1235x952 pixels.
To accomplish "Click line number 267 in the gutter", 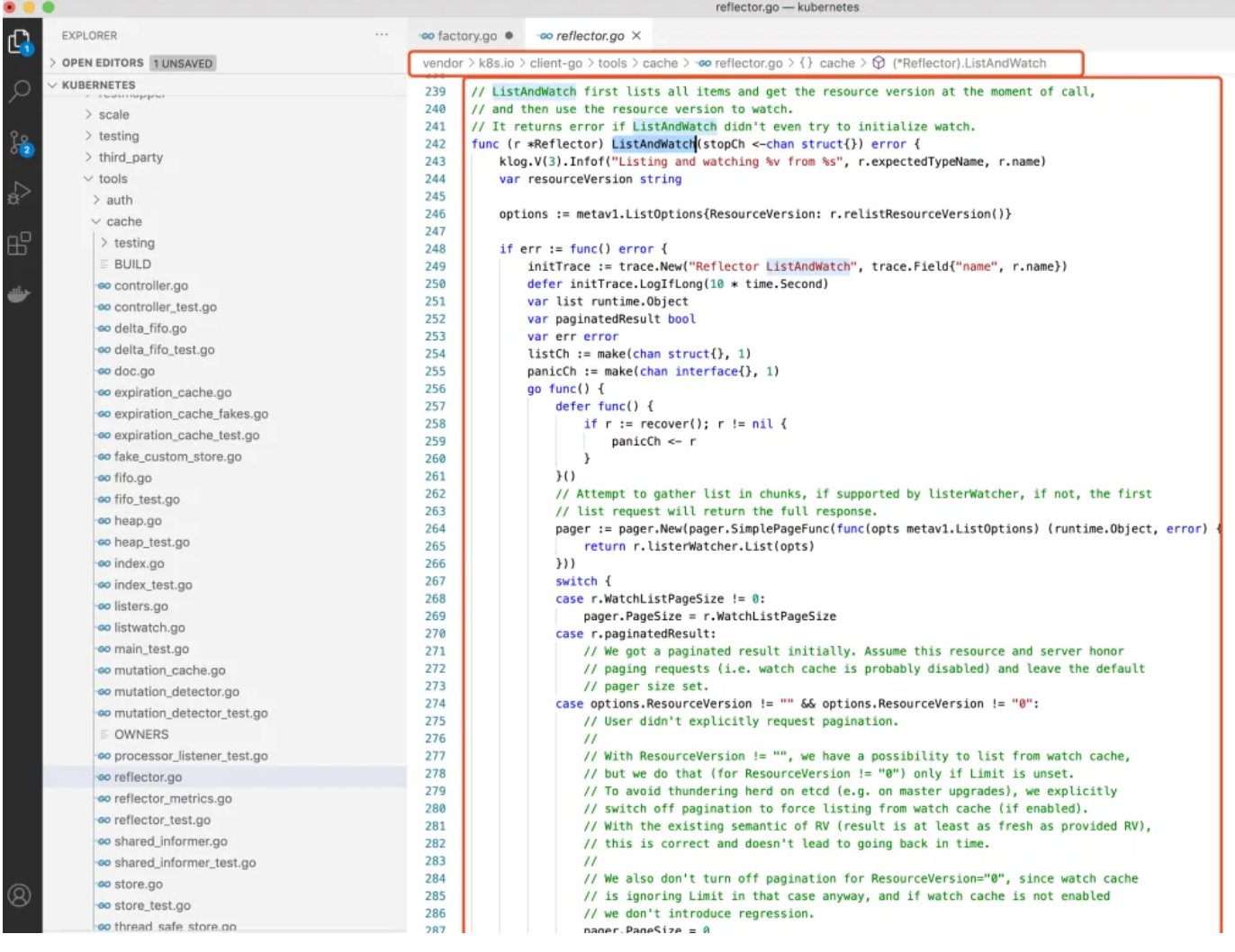I will 435,581.
